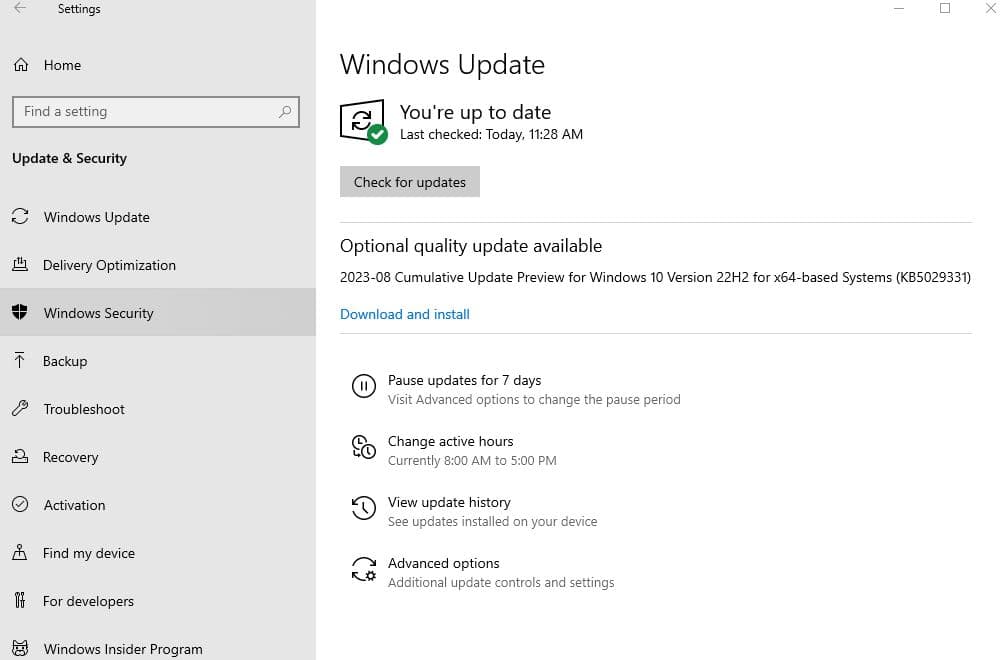Click the Find my device person icon
Viewport: 1006px width, 660px height.
point(20,552)
